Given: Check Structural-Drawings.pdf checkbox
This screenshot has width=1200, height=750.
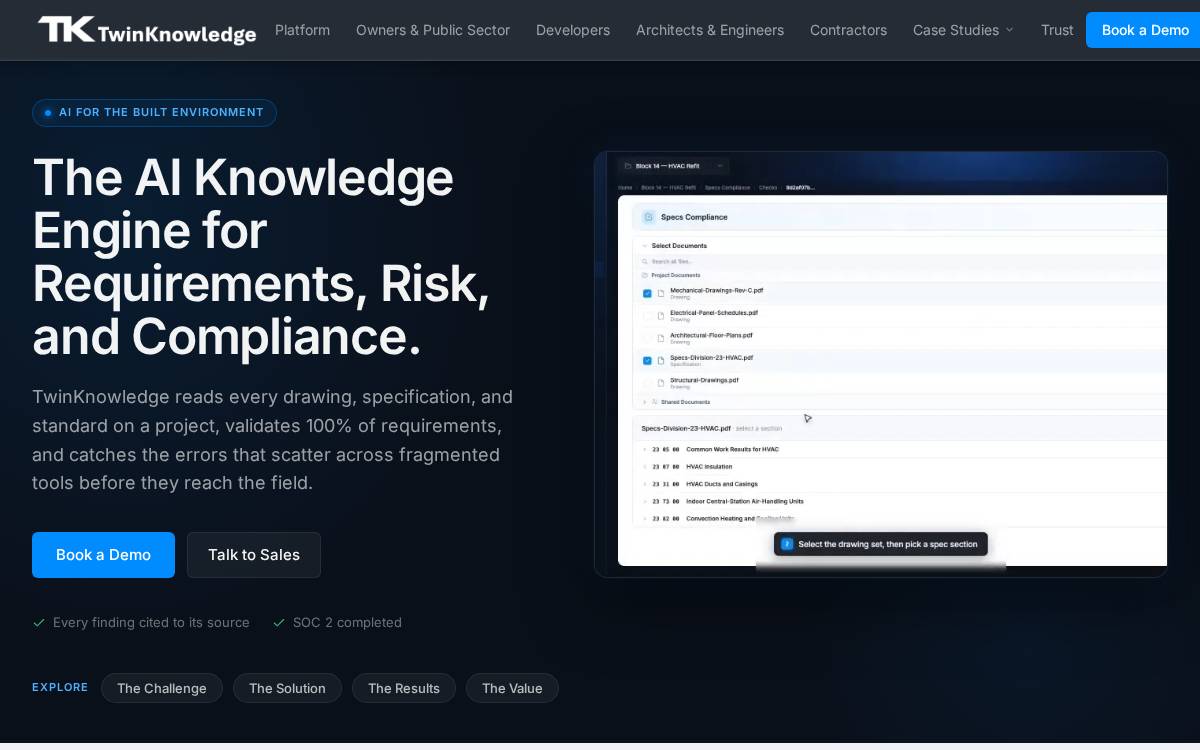Looking at the screenshot, I should (647, 383).
